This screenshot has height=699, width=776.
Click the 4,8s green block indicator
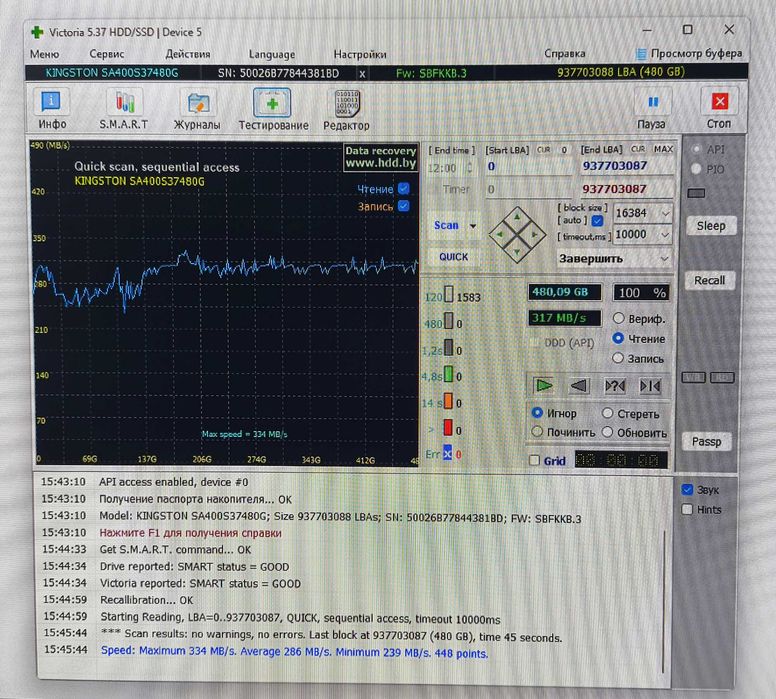coord(448,374)
